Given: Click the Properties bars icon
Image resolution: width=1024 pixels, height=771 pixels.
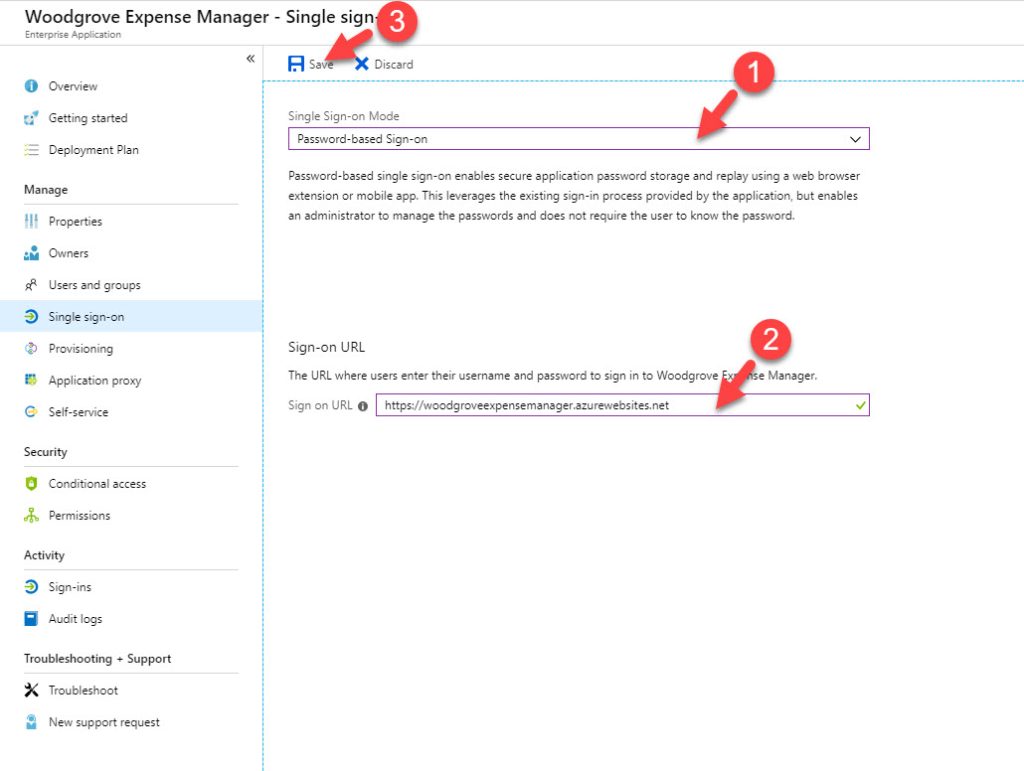Looking at the screenshot, I should [31, 221].
